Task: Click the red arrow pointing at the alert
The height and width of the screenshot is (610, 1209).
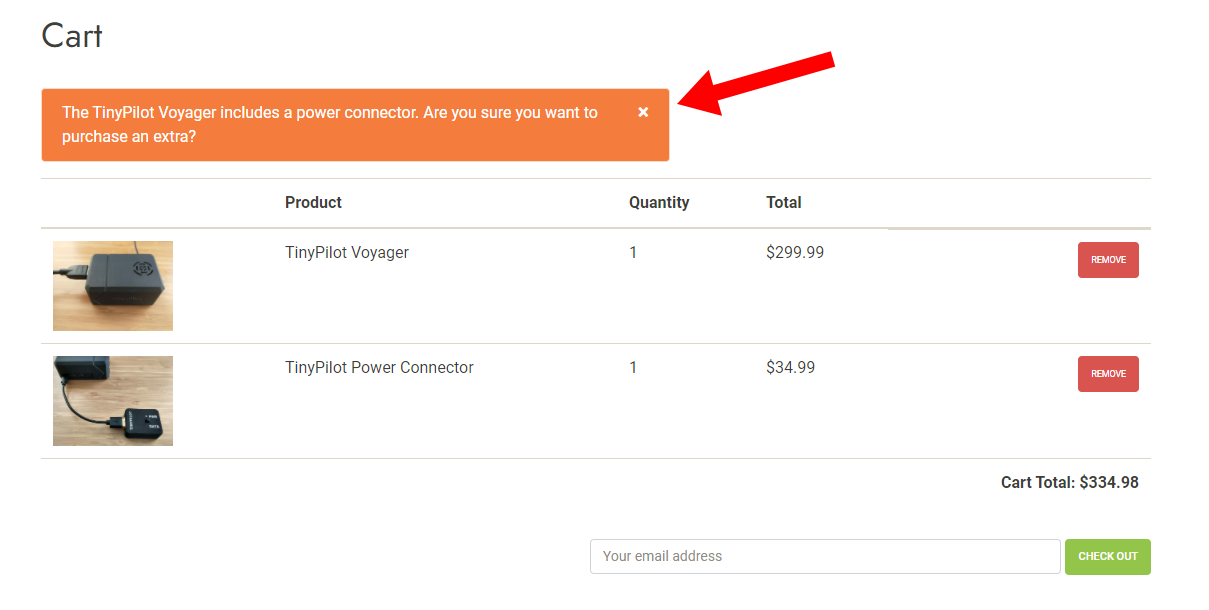Action: pos(756,82)
